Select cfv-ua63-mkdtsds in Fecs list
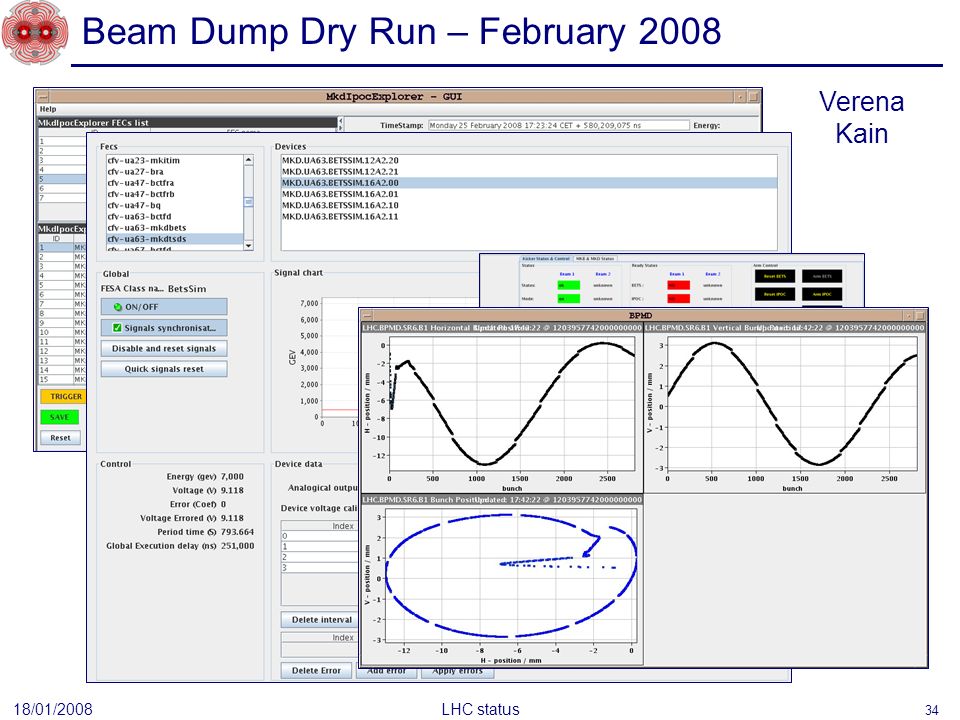The image size is (960, 720). [174, 239]
